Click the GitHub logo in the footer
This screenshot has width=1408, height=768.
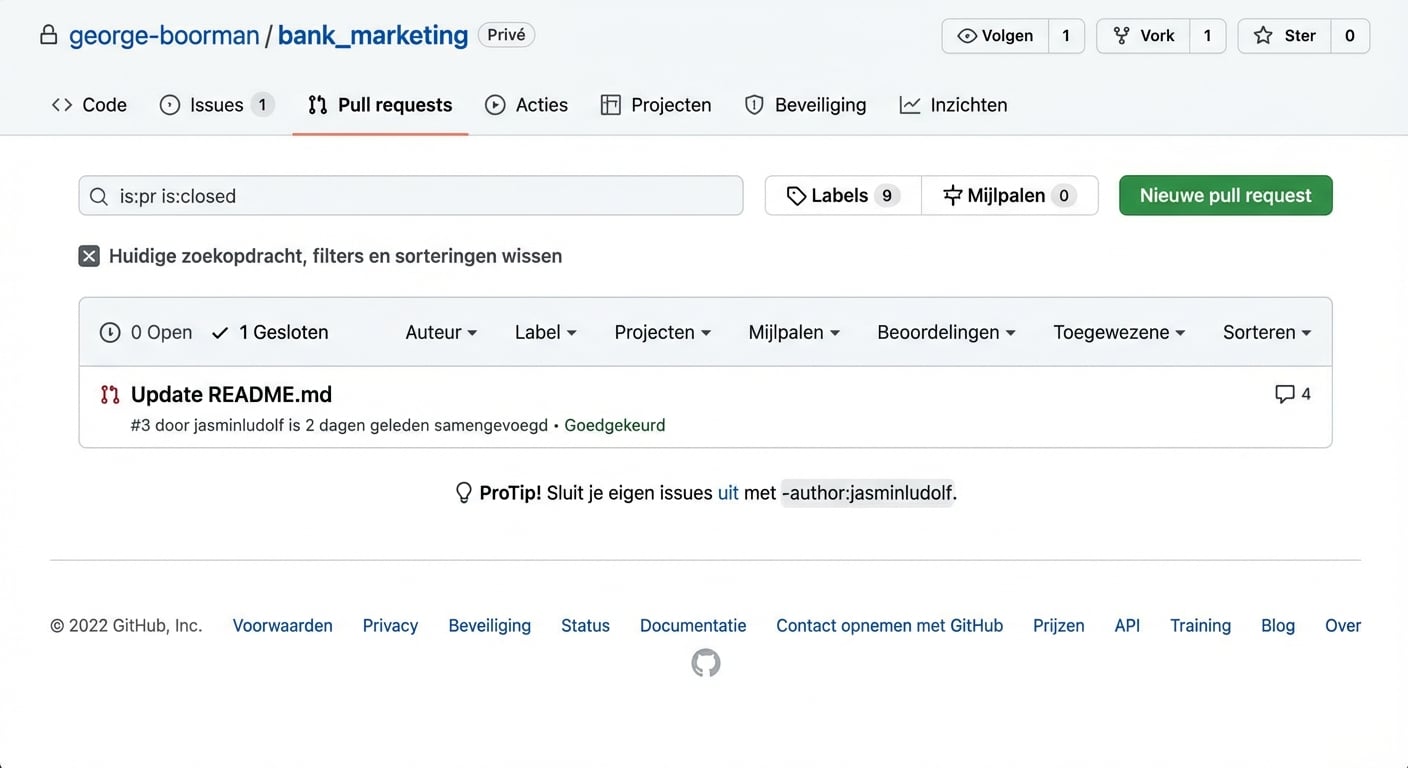705,663
